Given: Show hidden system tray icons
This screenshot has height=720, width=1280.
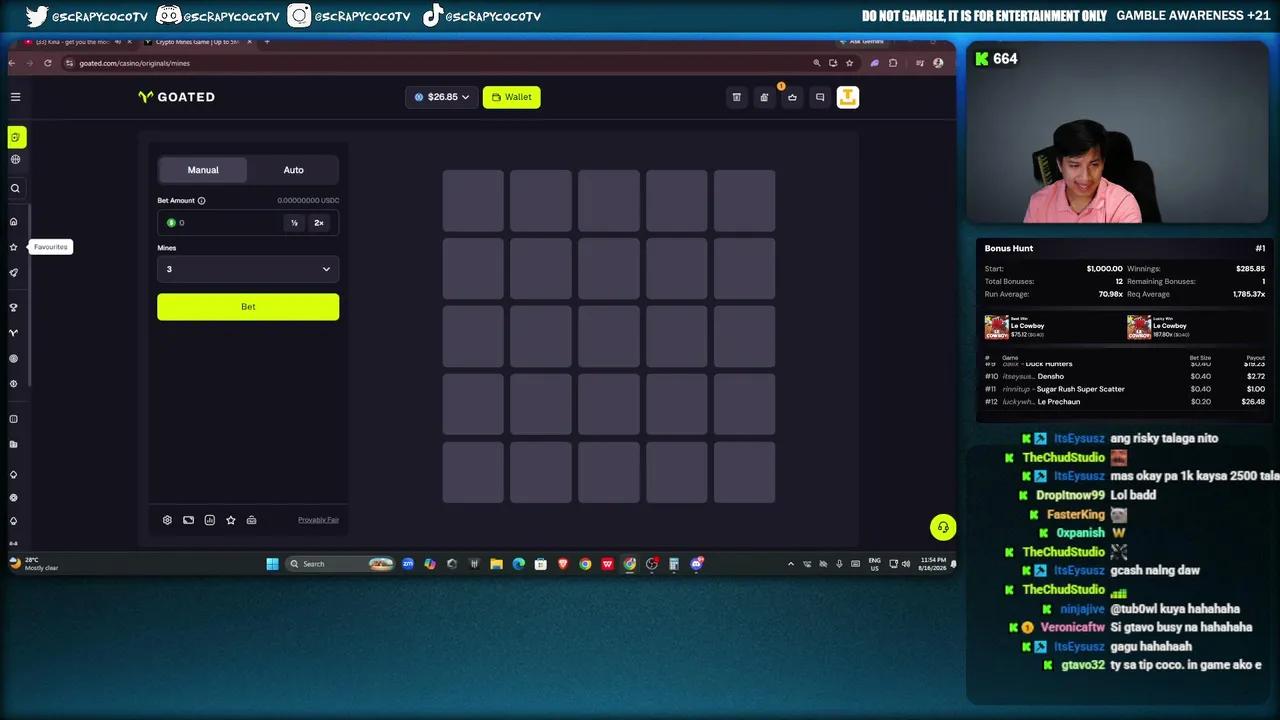Looking at the screenshot, I should point(791,564).
